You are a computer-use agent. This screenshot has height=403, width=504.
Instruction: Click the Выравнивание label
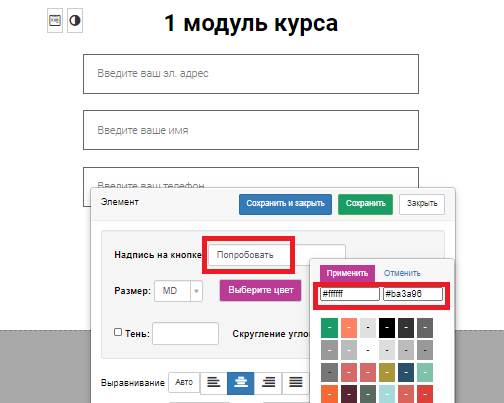click(x=133, y=383)
